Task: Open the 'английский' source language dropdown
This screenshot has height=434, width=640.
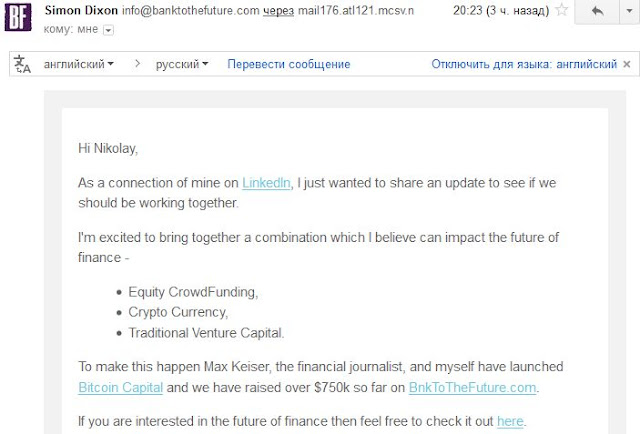Action: point(79,64)
